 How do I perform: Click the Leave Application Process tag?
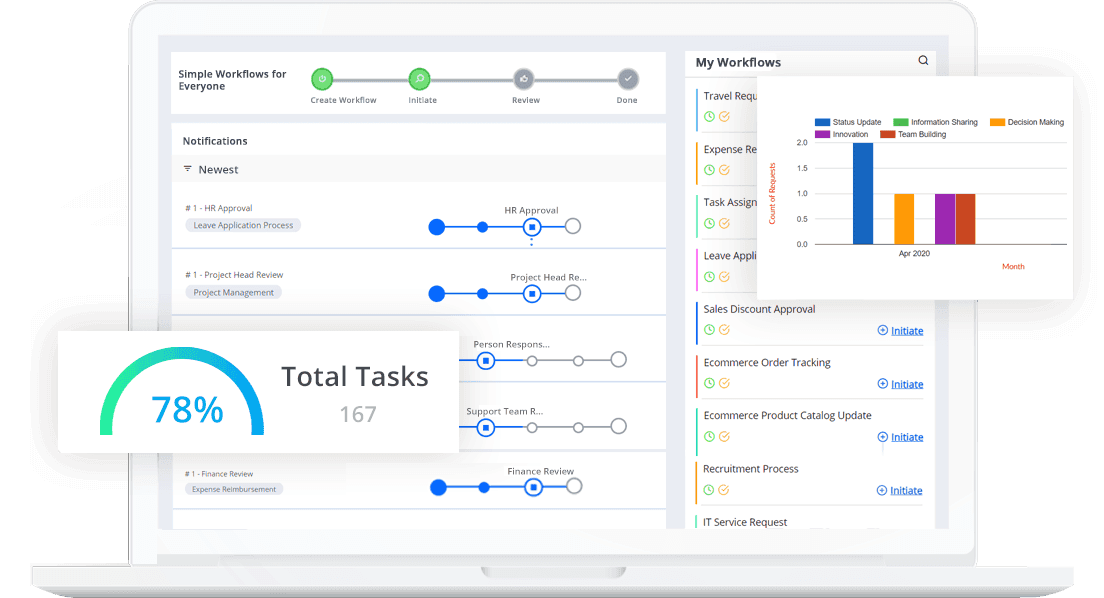pyautogui.click(x=242, y=225)
